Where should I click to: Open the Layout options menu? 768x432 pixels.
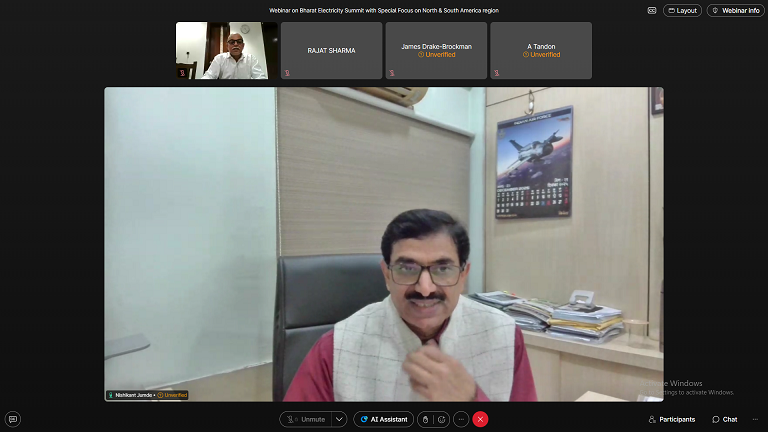coord(682,10)
